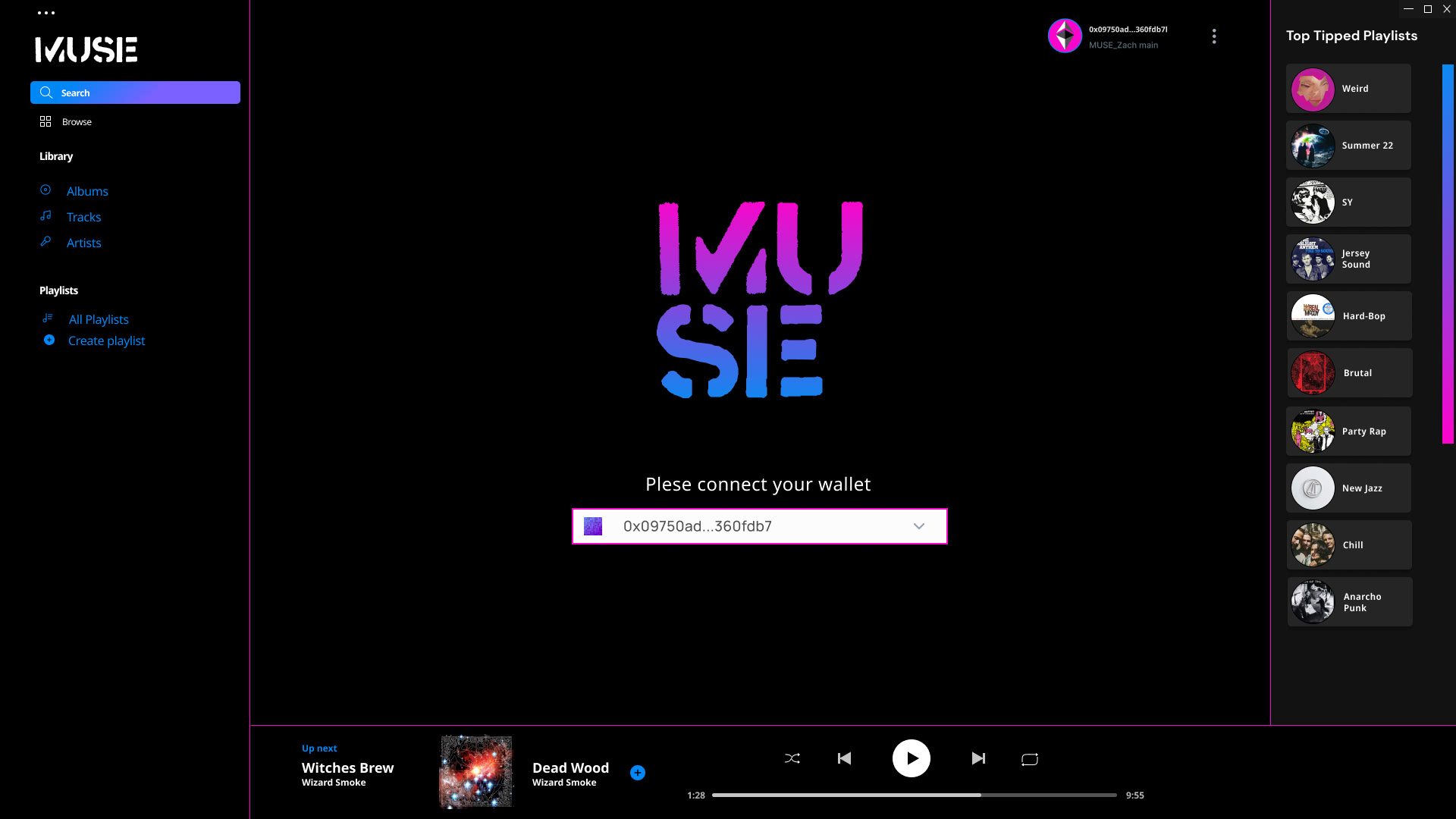Image resolution: width=1456 pixels, height=819 pixels.
Task: Click Create playlist
Action: point(106,340)
